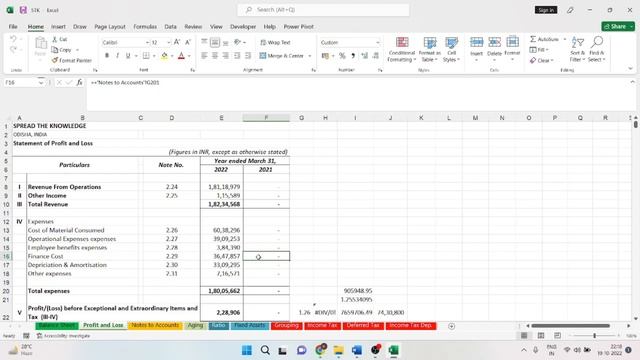
Task: Open Conditional Formatting
Action: tap(402, 49)
